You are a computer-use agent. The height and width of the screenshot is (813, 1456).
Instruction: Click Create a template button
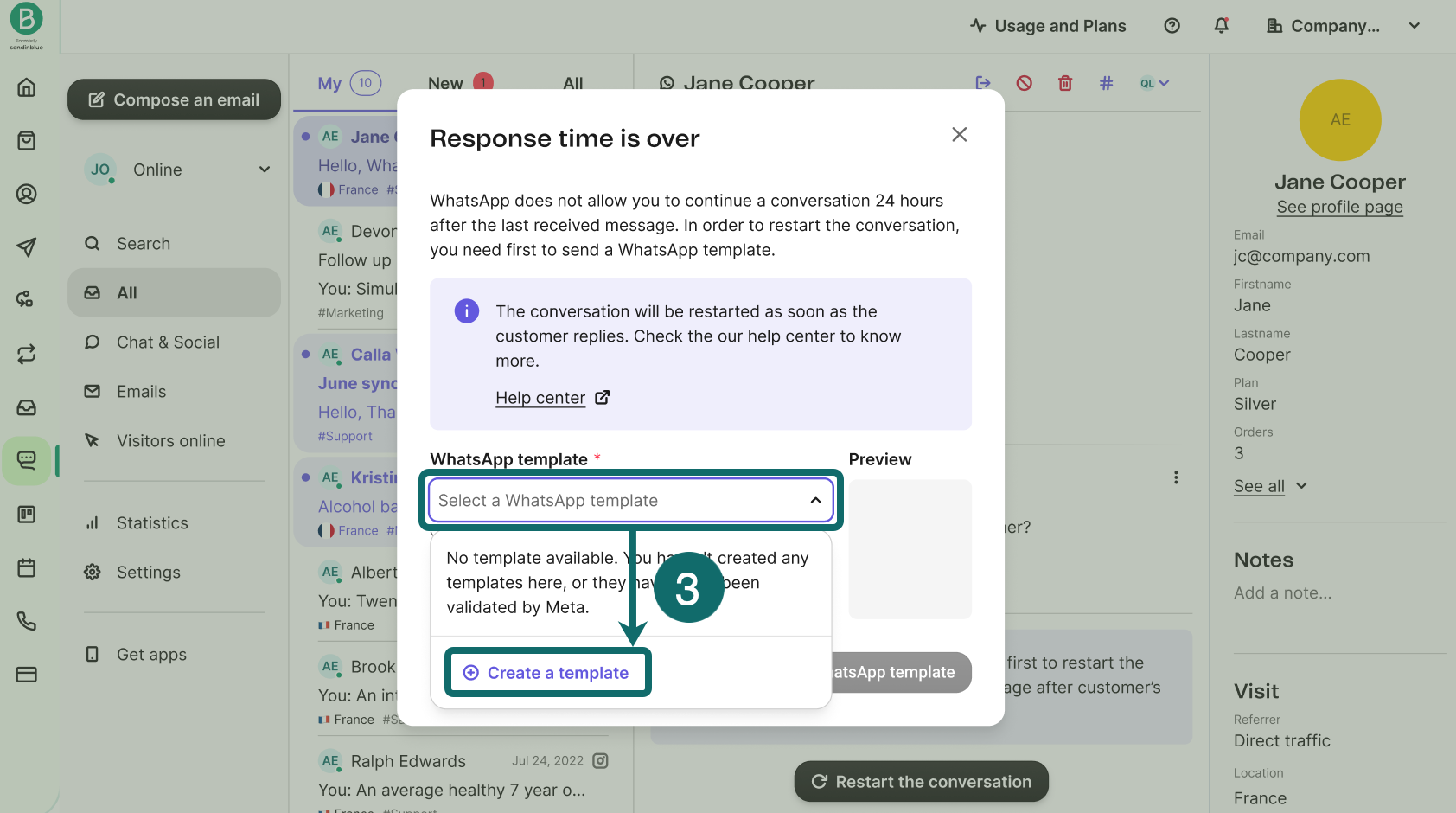click(x=547, y=673)
